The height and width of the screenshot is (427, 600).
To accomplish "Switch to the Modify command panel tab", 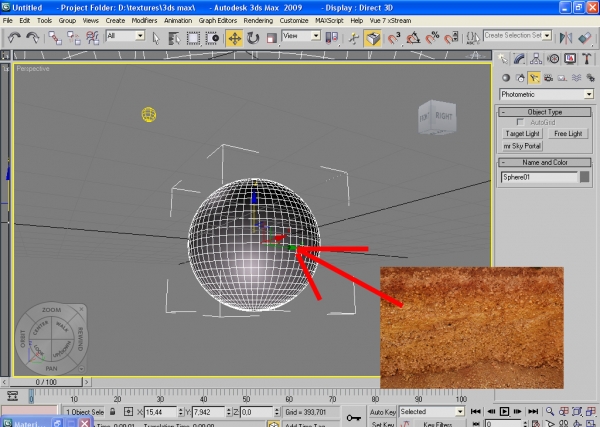I will click(519, 59).
